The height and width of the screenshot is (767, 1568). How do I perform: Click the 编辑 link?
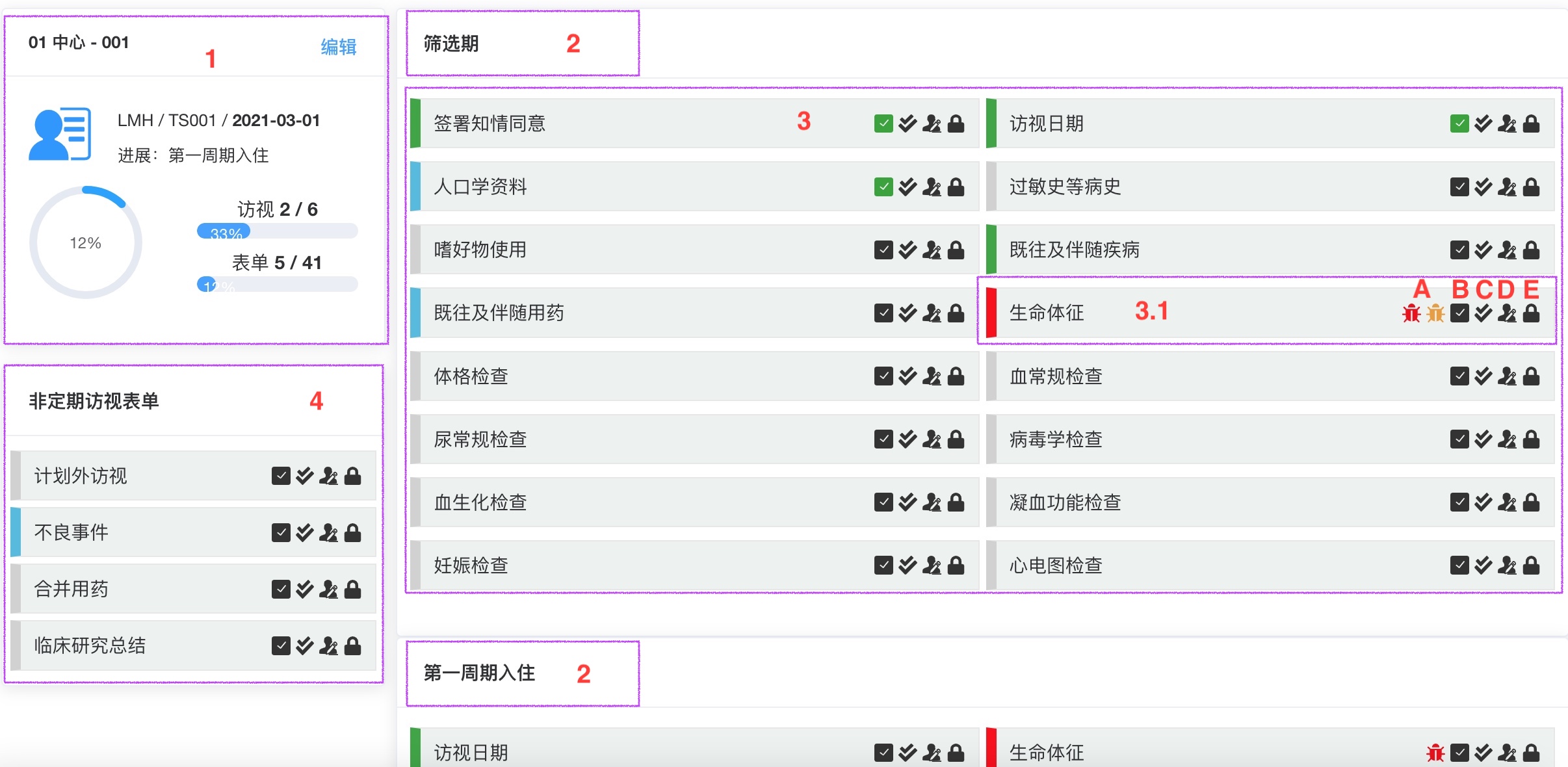click(x=338, y=47)
